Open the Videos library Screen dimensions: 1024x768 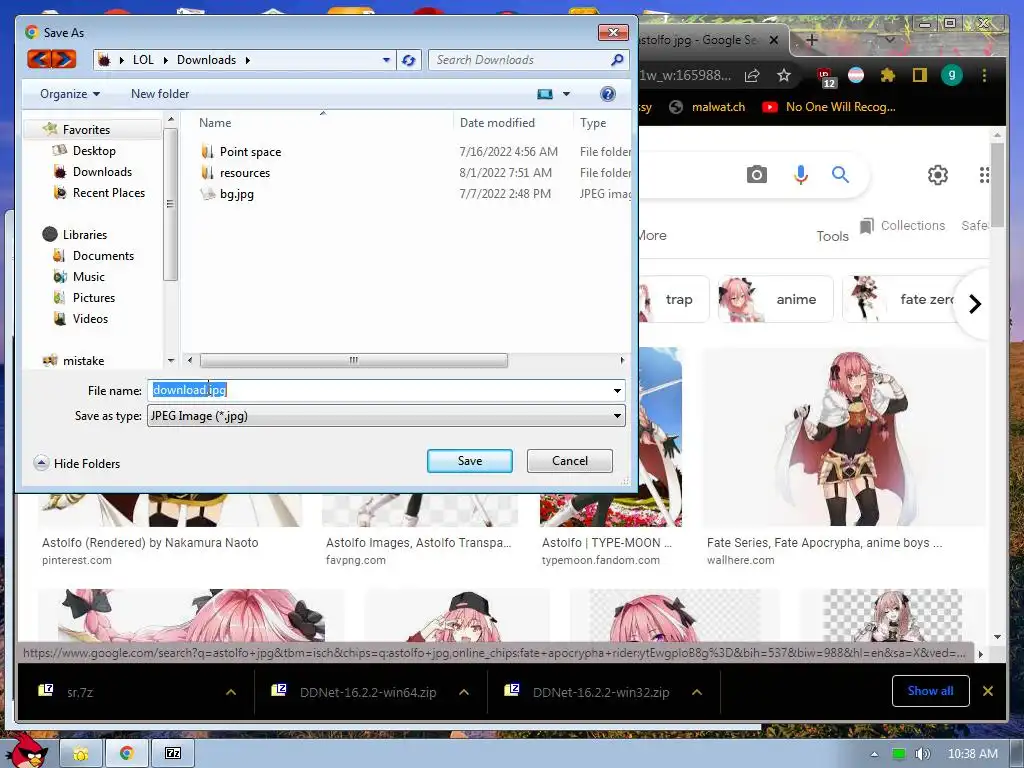[90, 319]
